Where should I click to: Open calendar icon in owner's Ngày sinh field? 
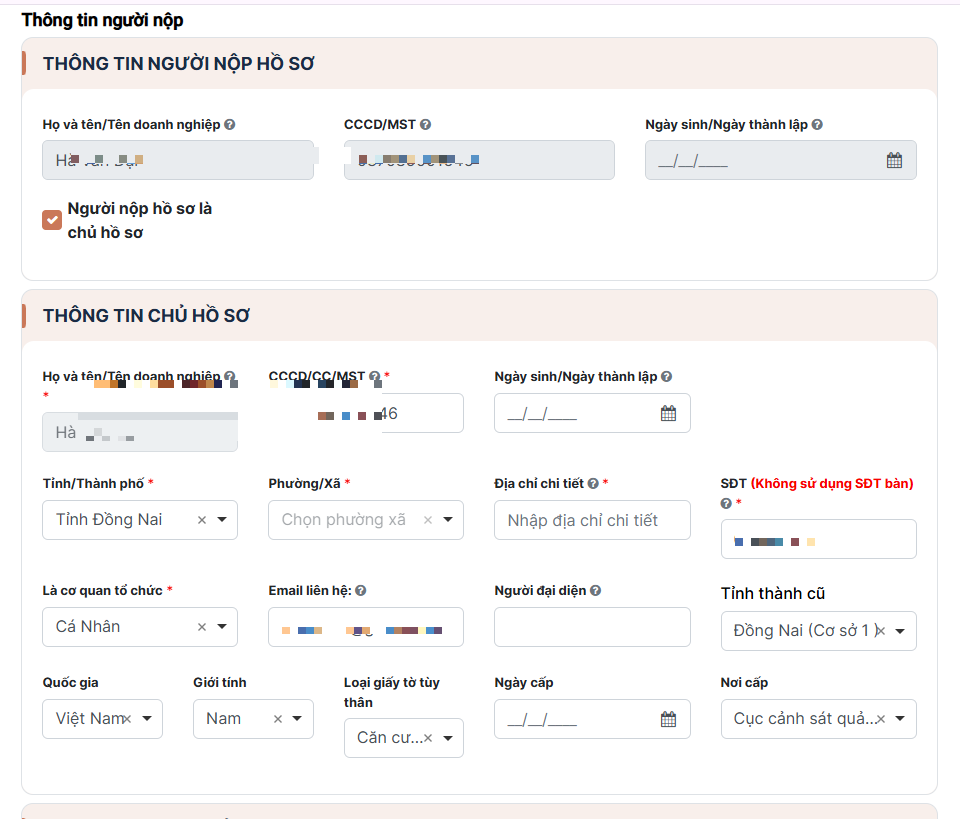668,413
